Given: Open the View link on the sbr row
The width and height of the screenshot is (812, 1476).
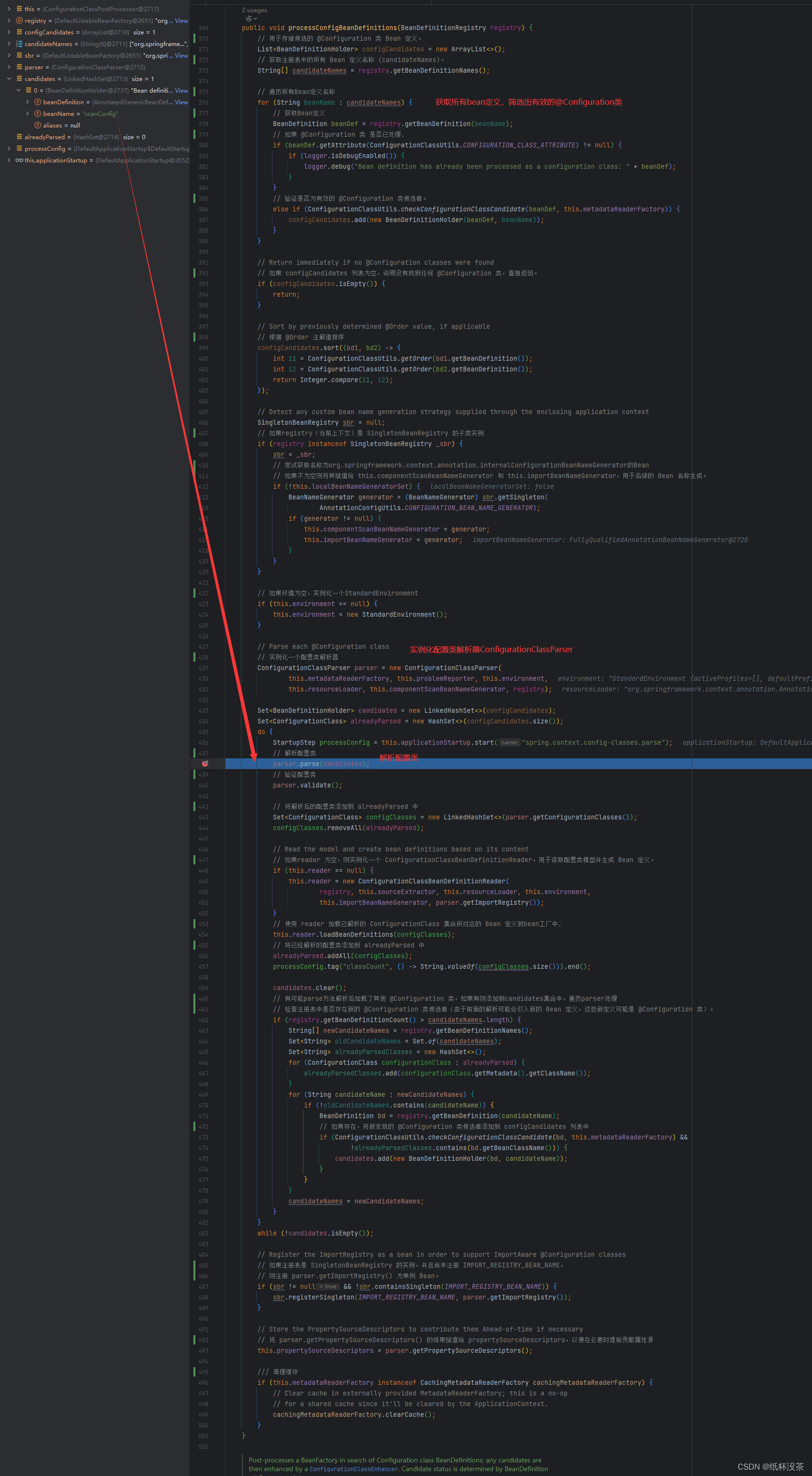Looking at the screenshot, I should point(181,56).
